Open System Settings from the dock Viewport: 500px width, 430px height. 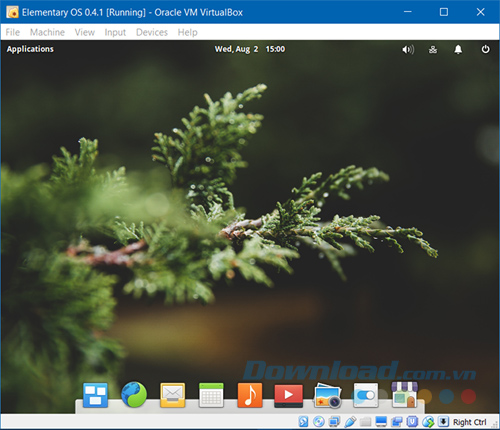[x=366, y=395]
